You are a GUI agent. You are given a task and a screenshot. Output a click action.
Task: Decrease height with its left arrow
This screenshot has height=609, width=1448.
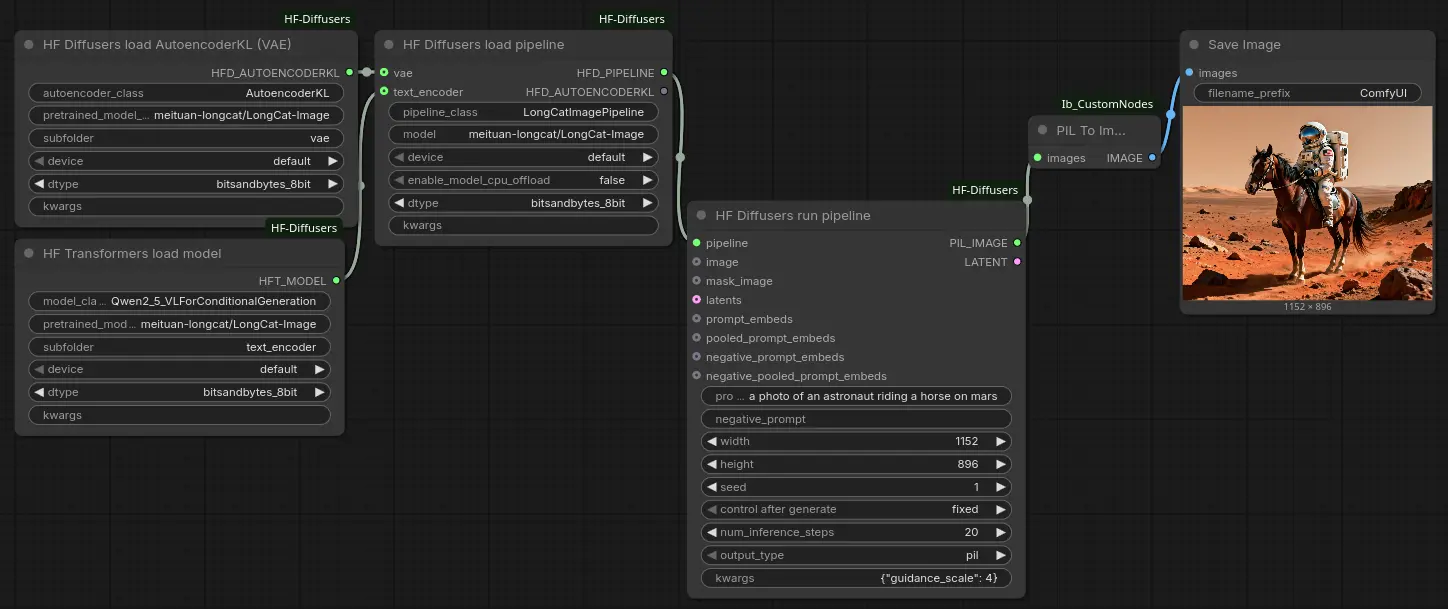click(x=712, y=464)
